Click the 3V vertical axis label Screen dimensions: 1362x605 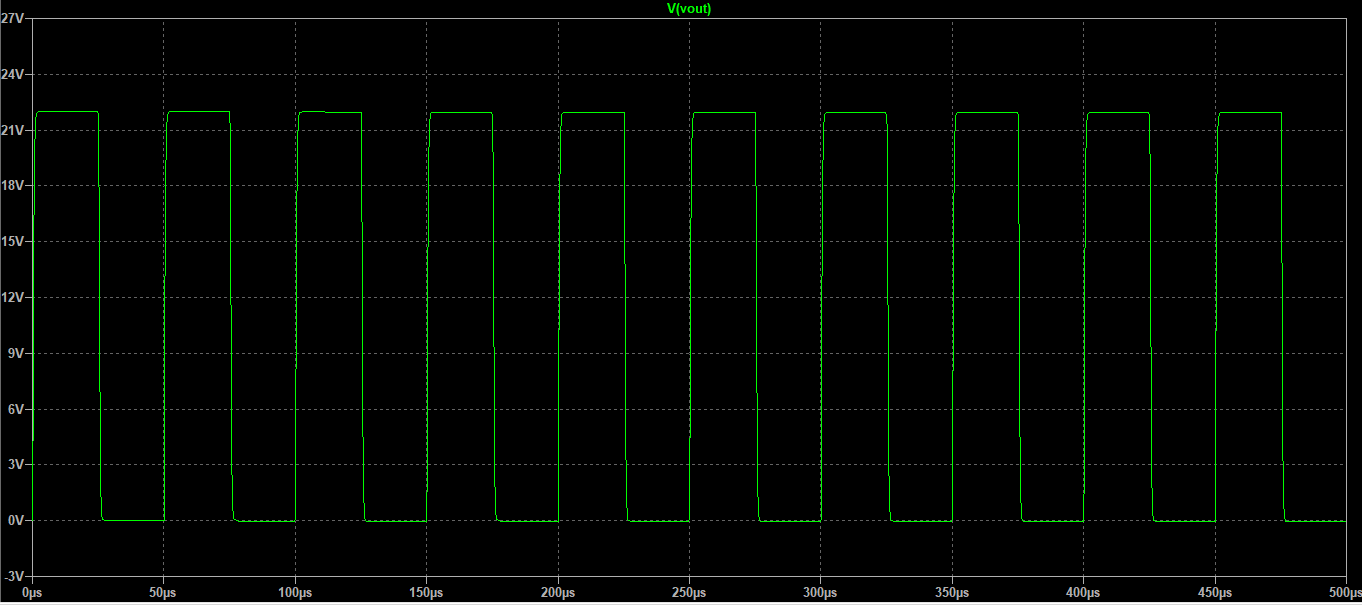click(16, 465)
